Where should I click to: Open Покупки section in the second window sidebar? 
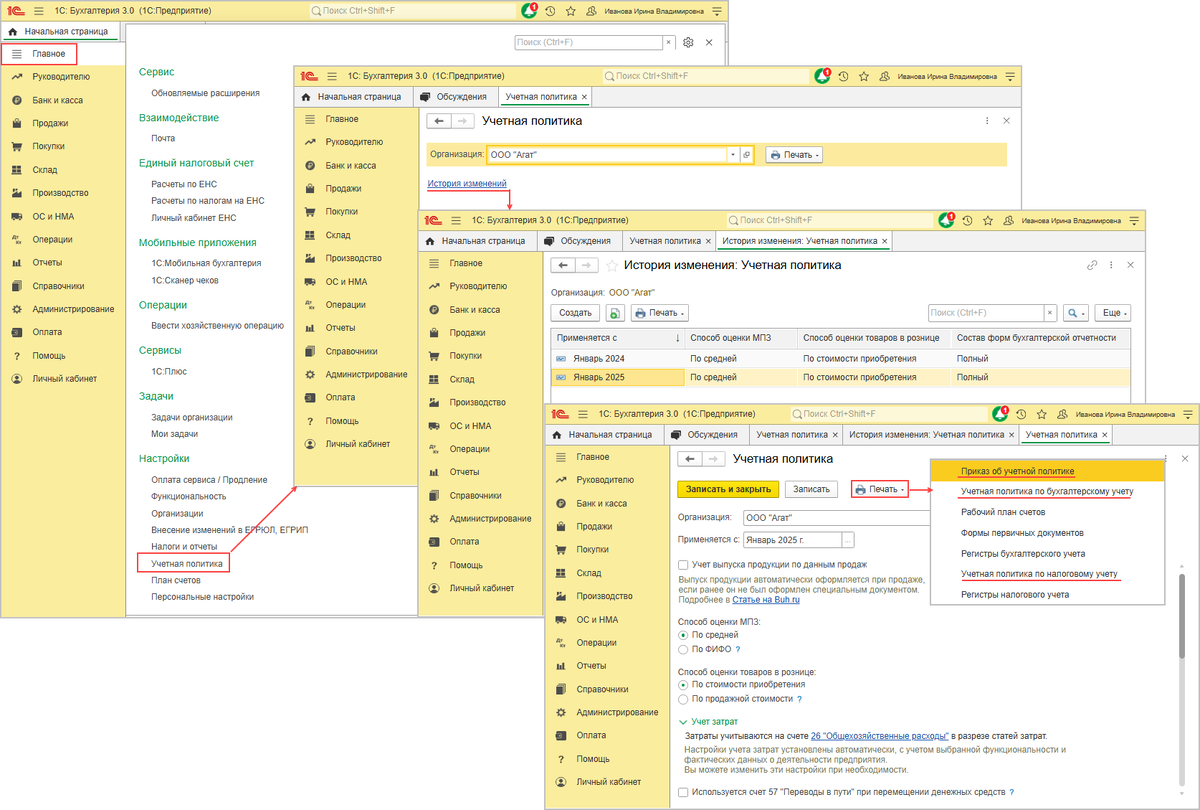(x=342, y=212)
